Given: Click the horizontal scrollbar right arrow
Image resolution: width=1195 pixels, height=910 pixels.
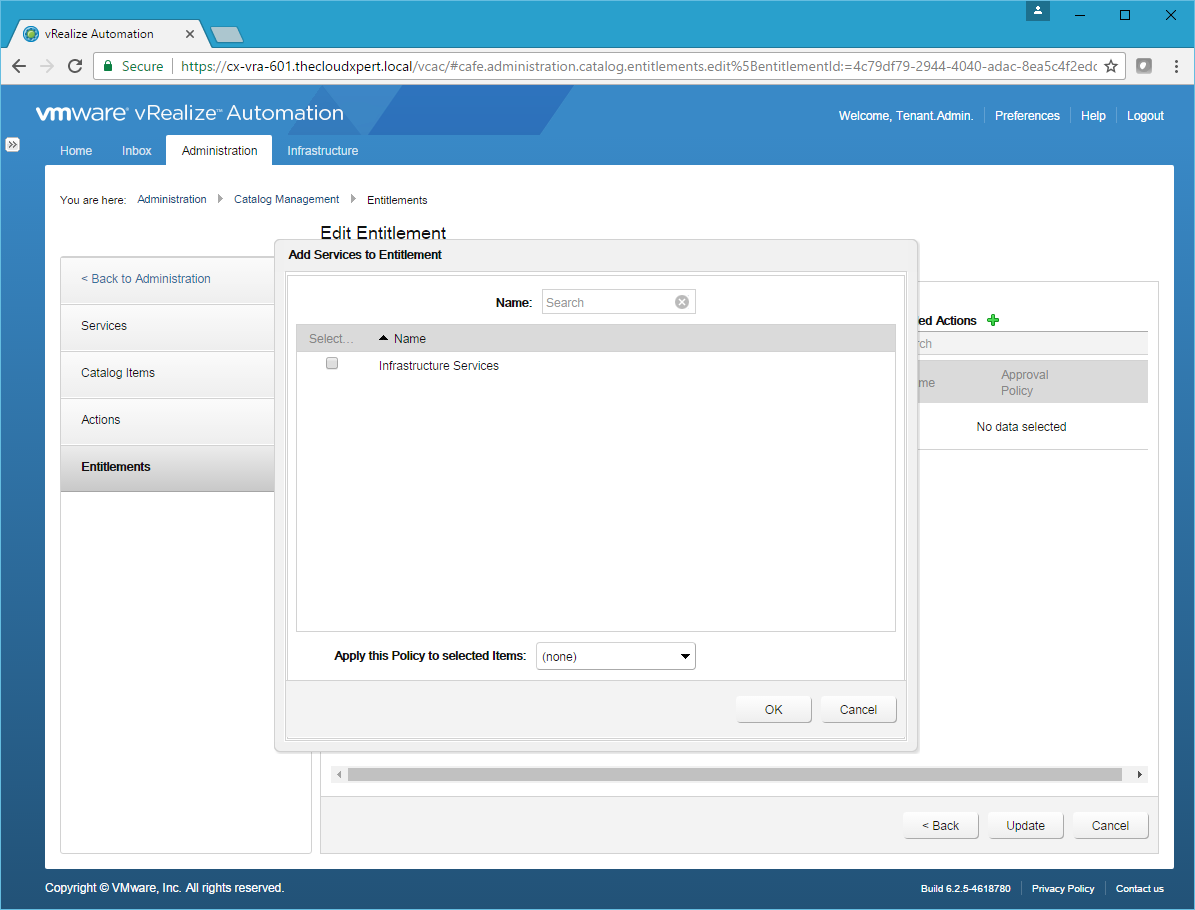Looking at the screenshot, I should point(1139,775).
